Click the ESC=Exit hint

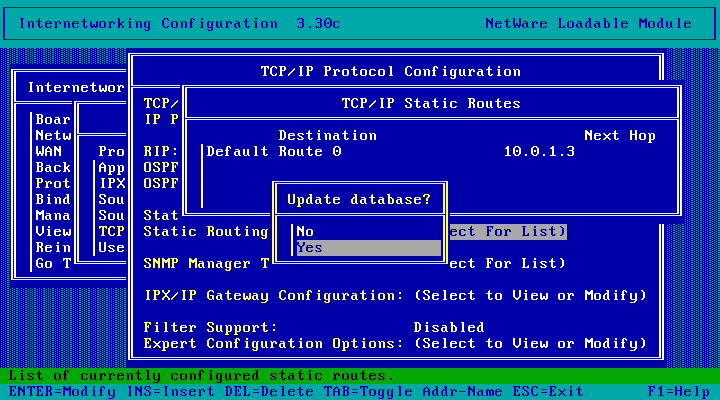click(548, 392)
